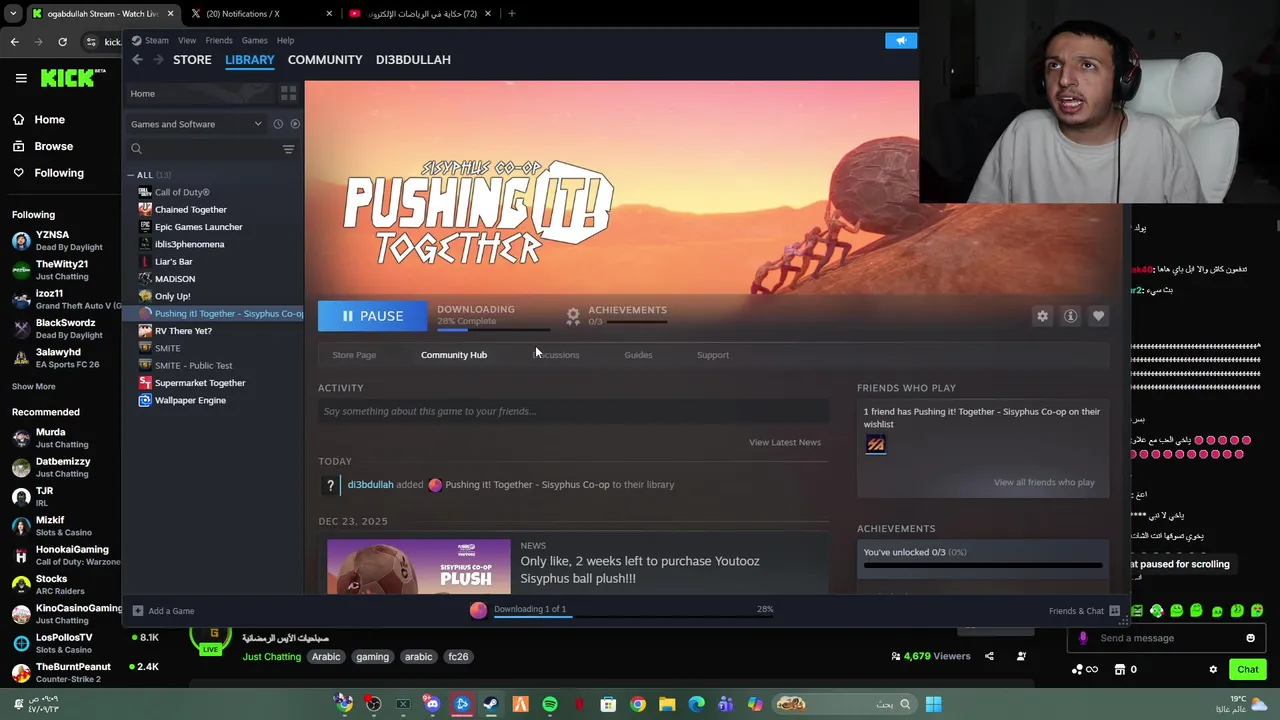The height and width of the screenshot is (720, 1280).
Task: Switch library to grid collections view
Action: click(288, 93)
